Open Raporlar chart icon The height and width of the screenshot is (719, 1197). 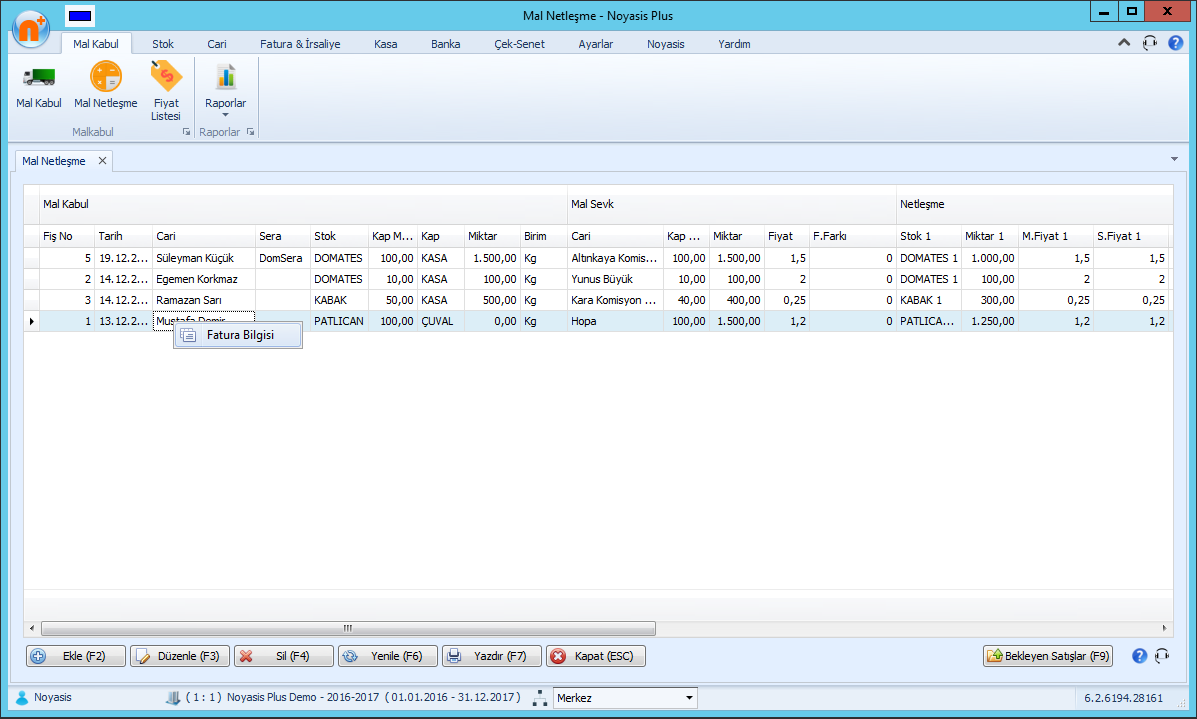[225, 77]
